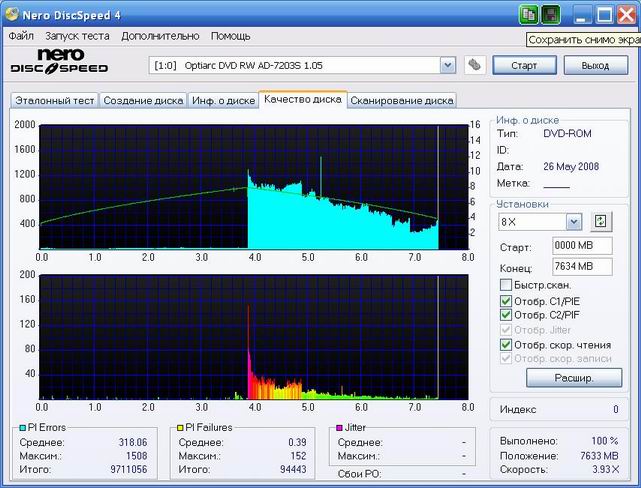Click the Расшир. button
Image resolution: width=641 pixels, height=488 pixels.
(x=560, y=378)
